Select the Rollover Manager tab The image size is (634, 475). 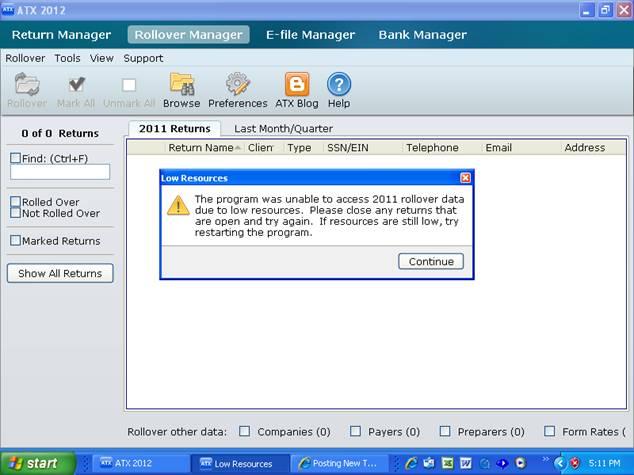[188, 35]
